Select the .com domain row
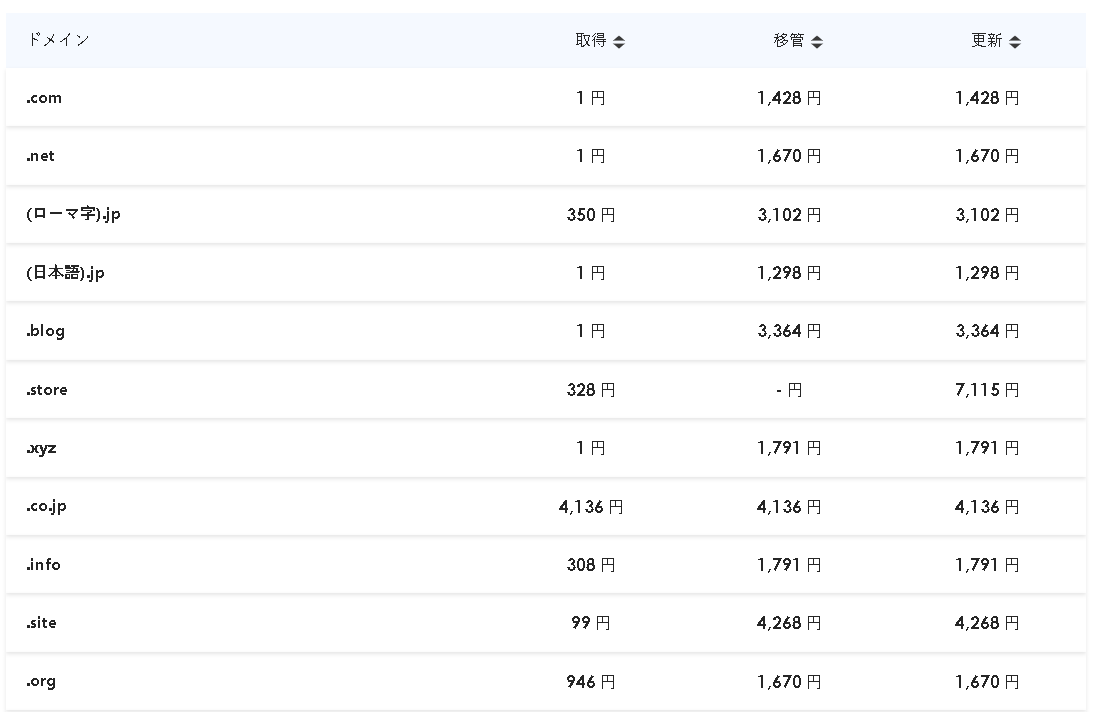The height and width of the screenshot is (712, 1106). coord(546,97)
